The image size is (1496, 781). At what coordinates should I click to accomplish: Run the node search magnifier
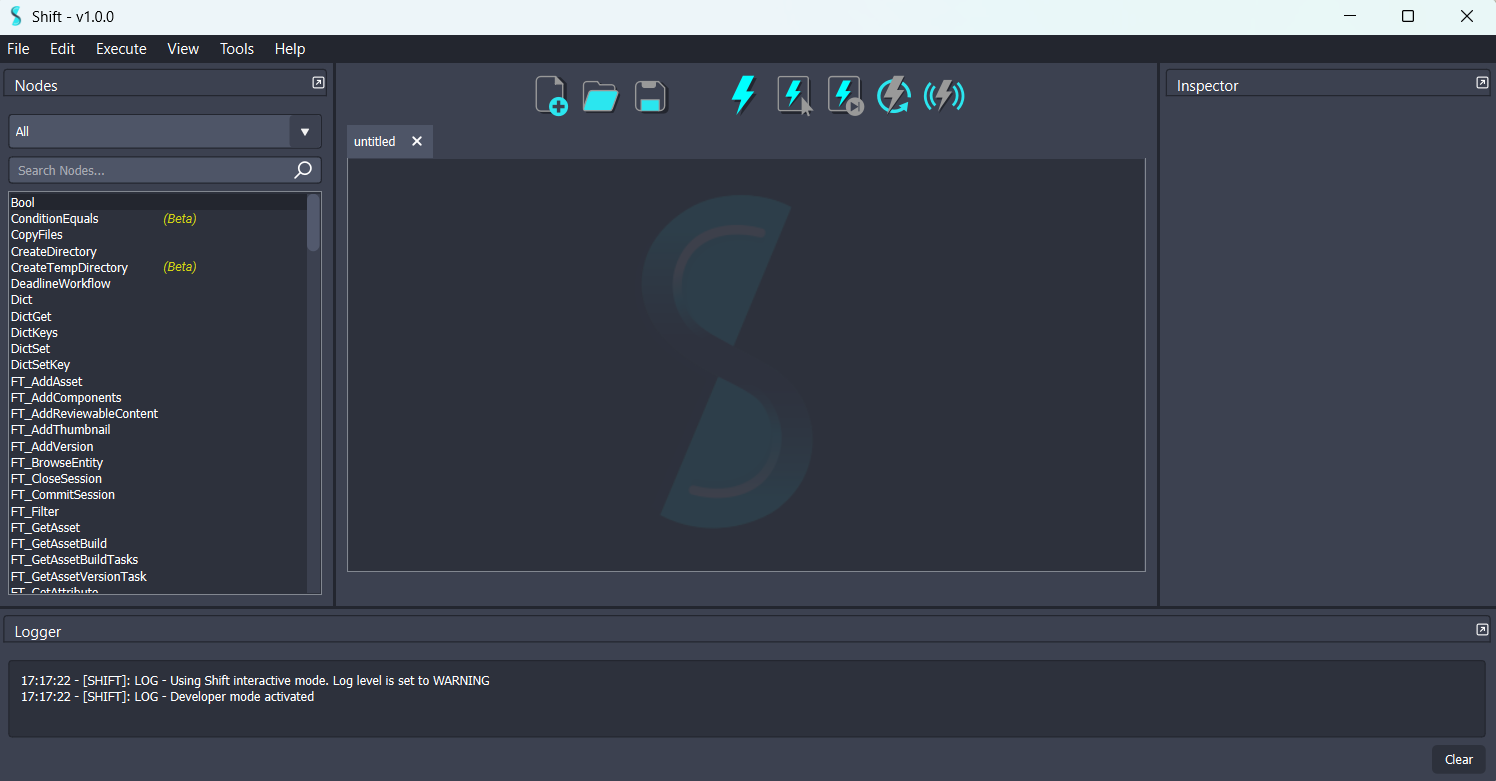pos(302,170)
